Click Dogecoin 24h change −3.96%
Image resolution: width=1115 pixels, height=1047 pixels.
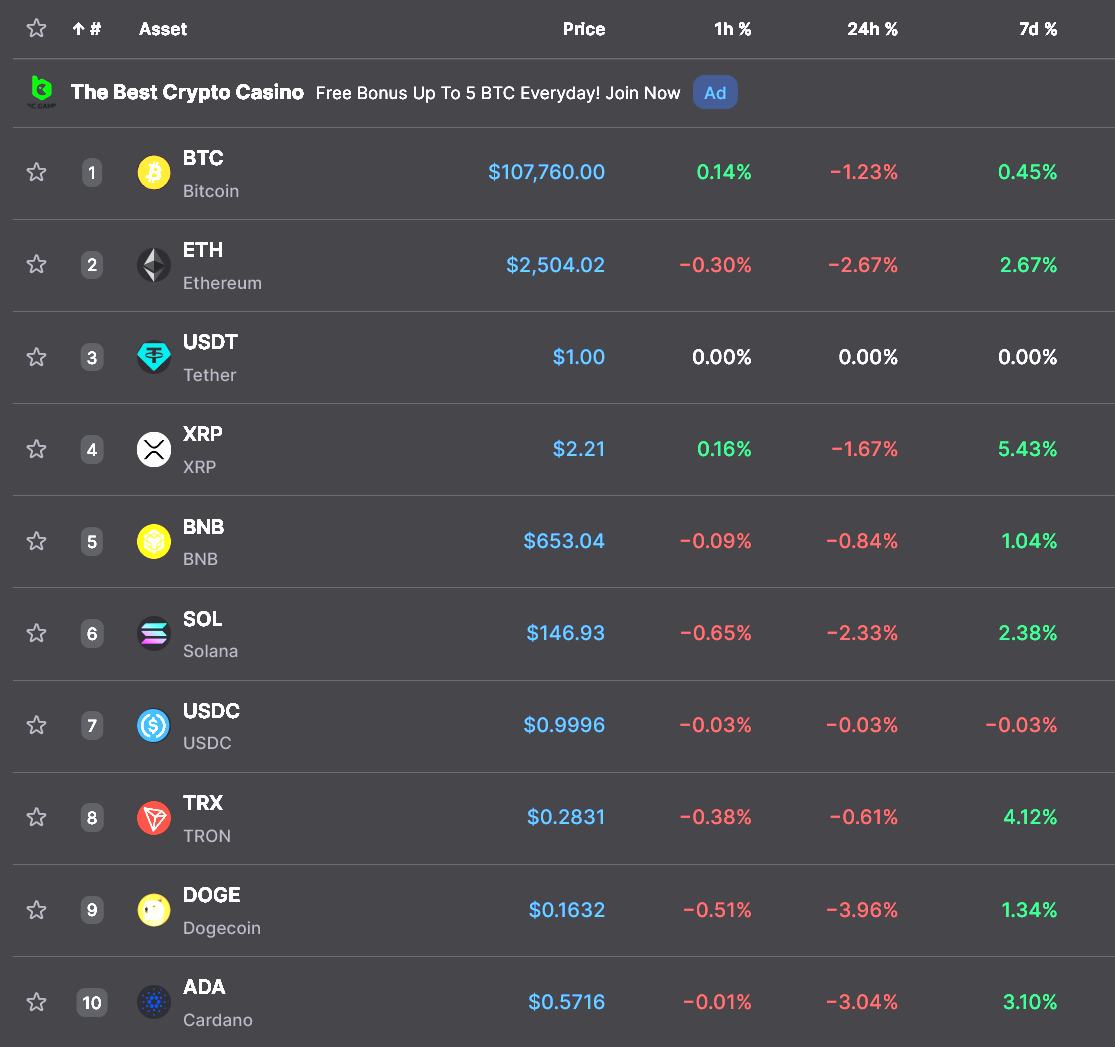pos(862,910)
